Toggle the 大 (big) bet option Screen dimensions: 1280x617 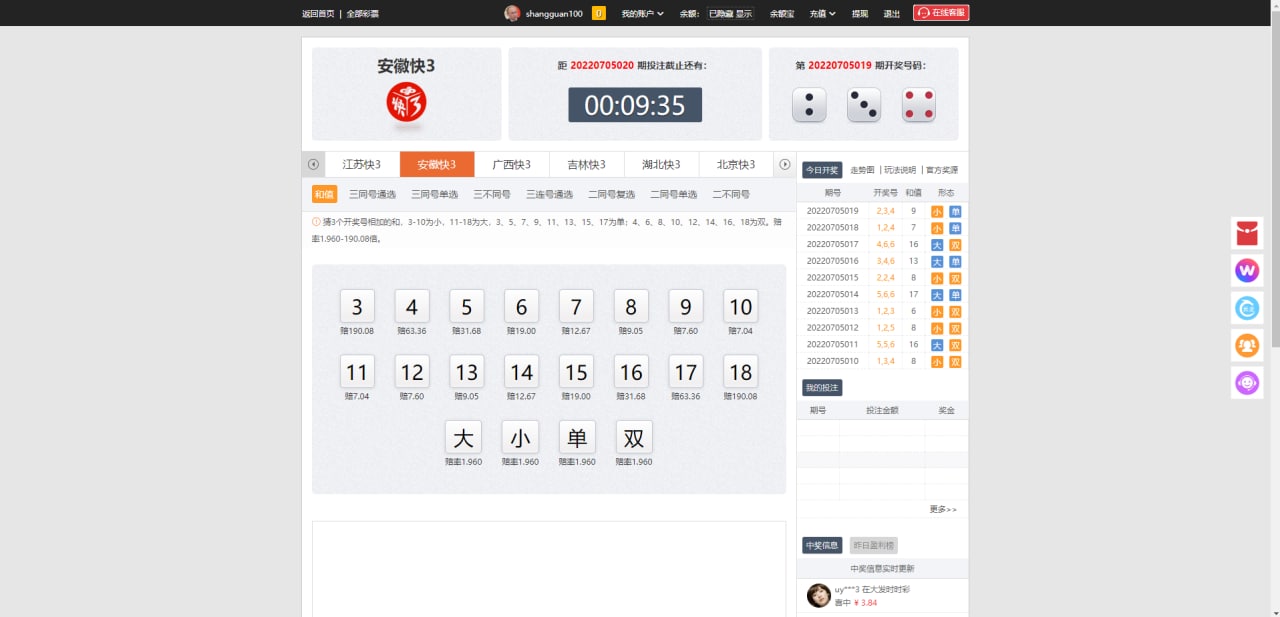[x=463, y=438]
